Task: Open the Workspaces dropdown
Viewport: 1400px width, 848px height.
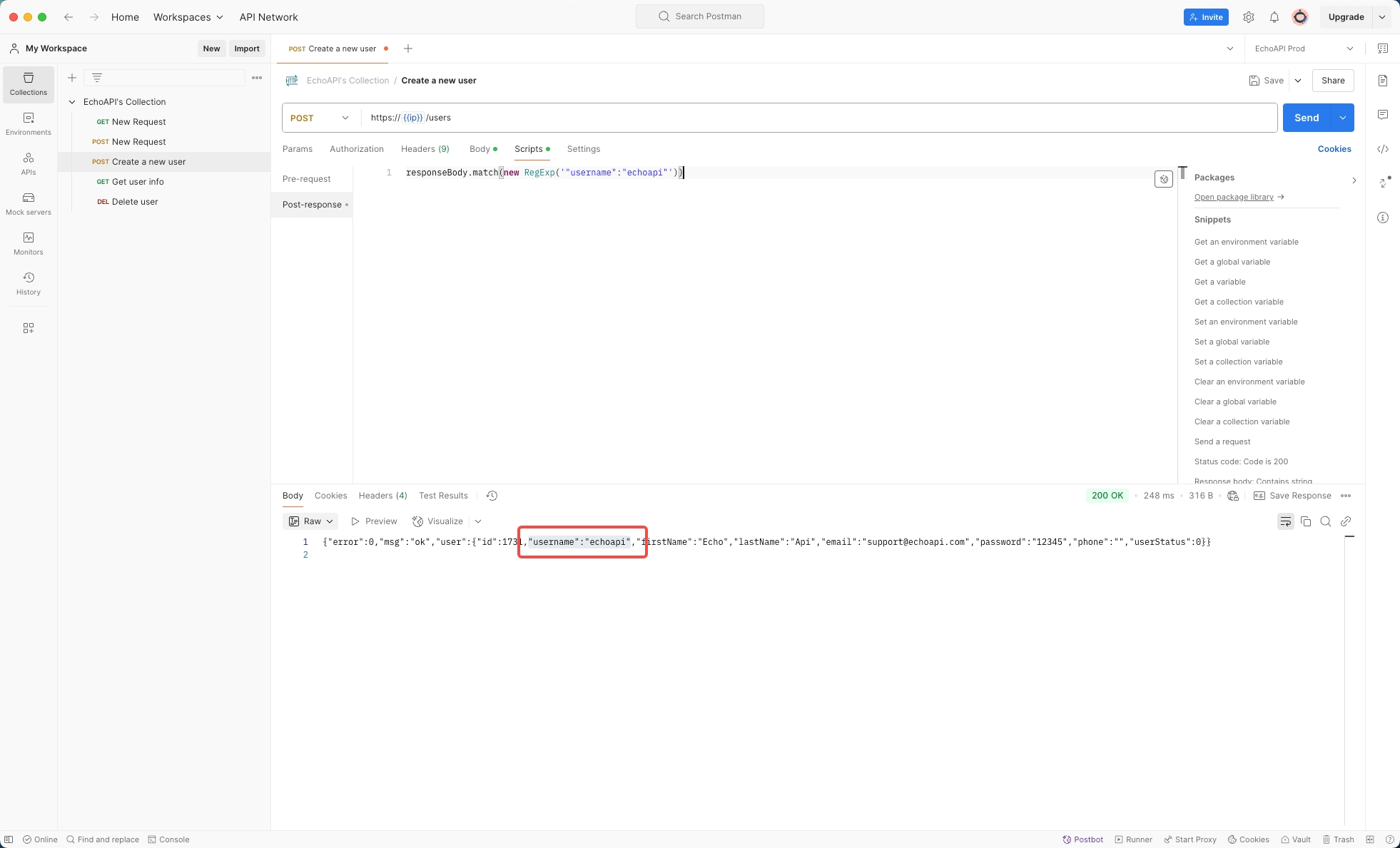Action: (x=188, y=17)
